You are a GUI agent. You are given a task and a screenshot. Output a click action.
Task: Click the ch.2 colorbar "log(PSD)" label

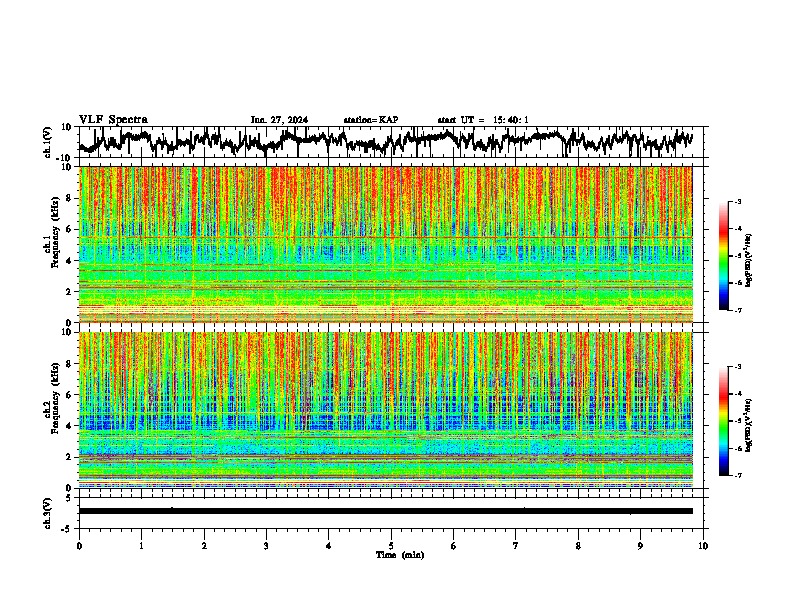(x=748, y=425)
